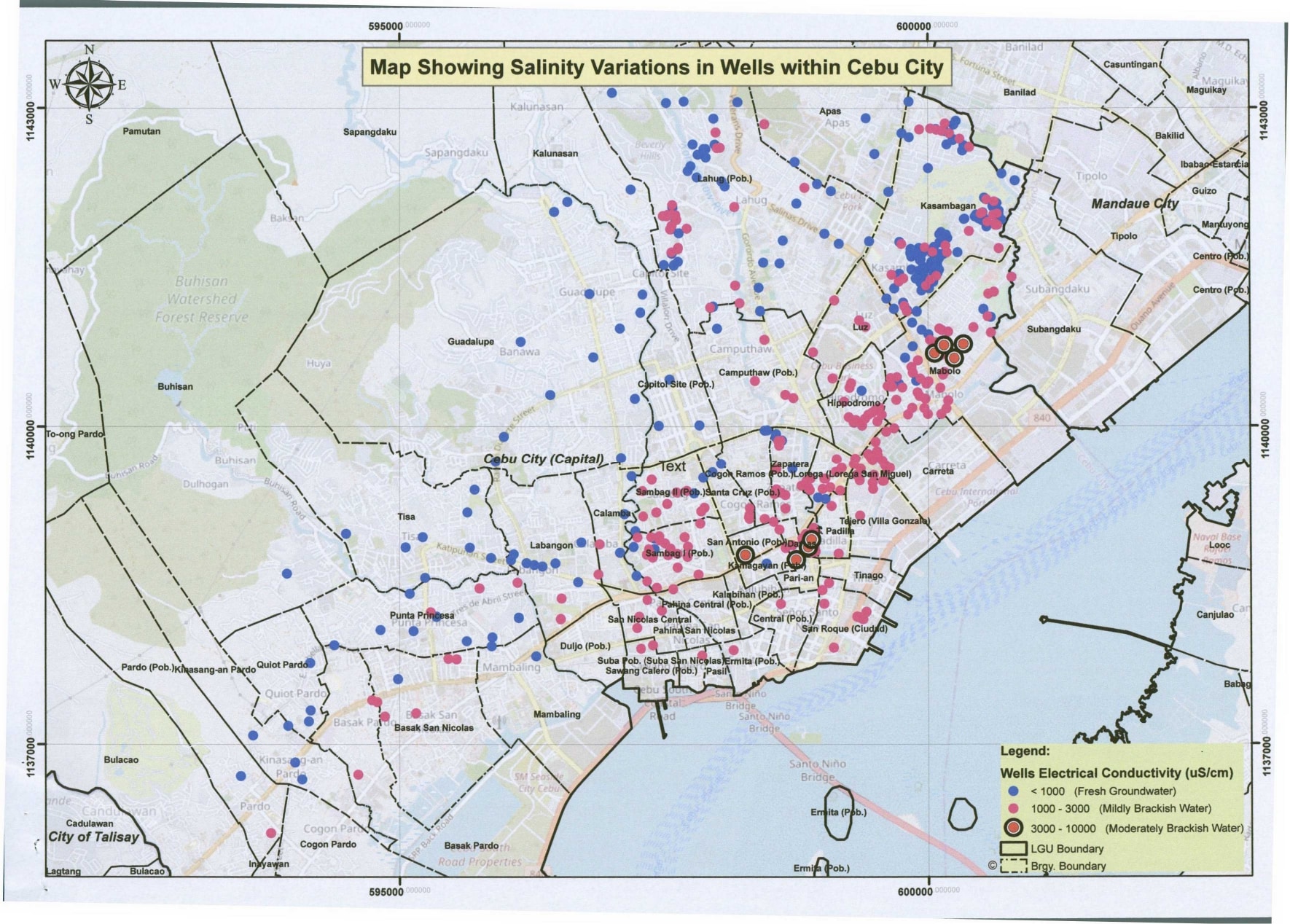
Task: Click the 600000 easting label at bottom
Action: [915, 891]
